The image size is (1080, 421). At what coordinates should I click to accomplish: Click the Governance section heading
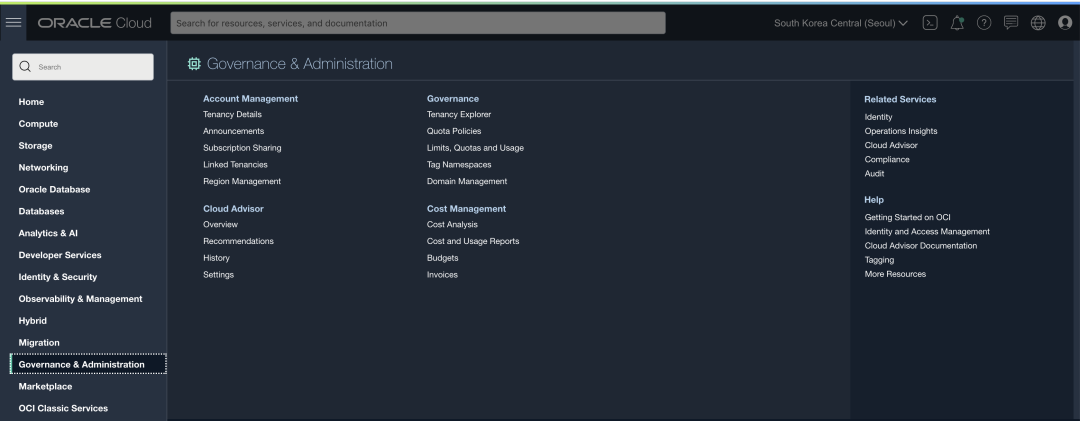pyautogui.click(x=453, y=99)
